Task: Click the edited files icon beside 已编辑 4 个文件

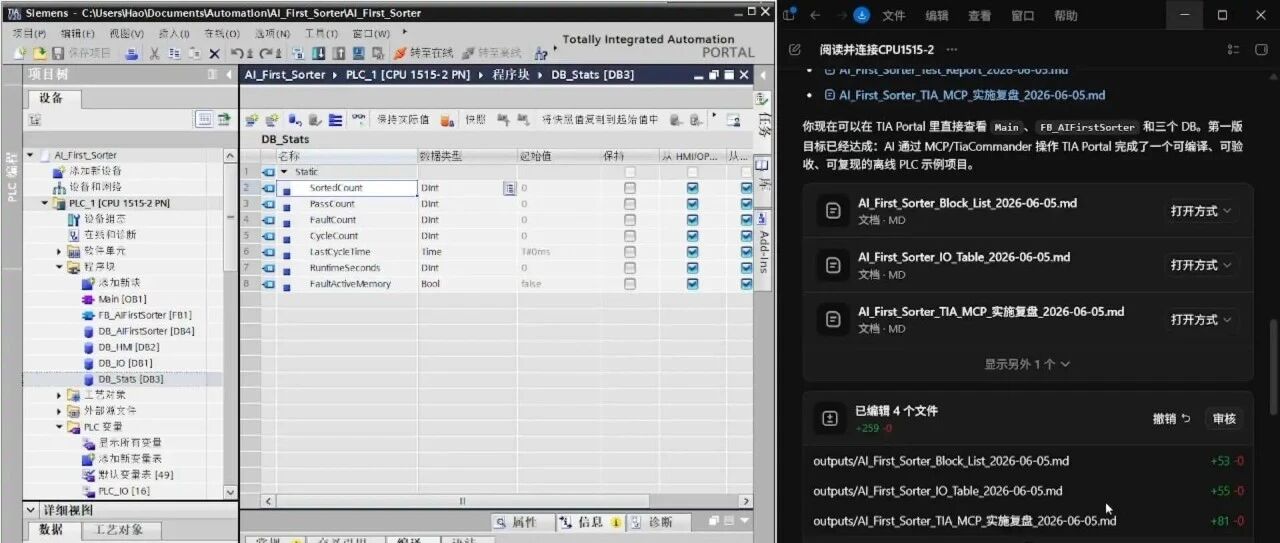Action: pos(829,418)
